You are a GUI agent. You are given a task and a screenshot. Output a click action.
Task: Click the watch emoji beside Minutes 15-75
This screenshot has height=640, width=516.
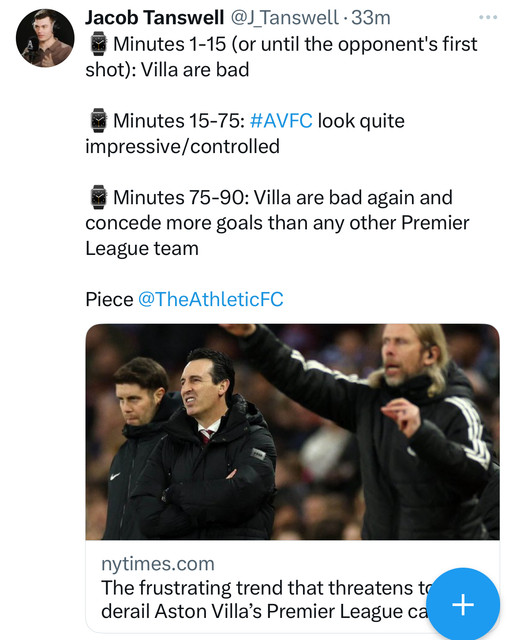coord(98,120)
